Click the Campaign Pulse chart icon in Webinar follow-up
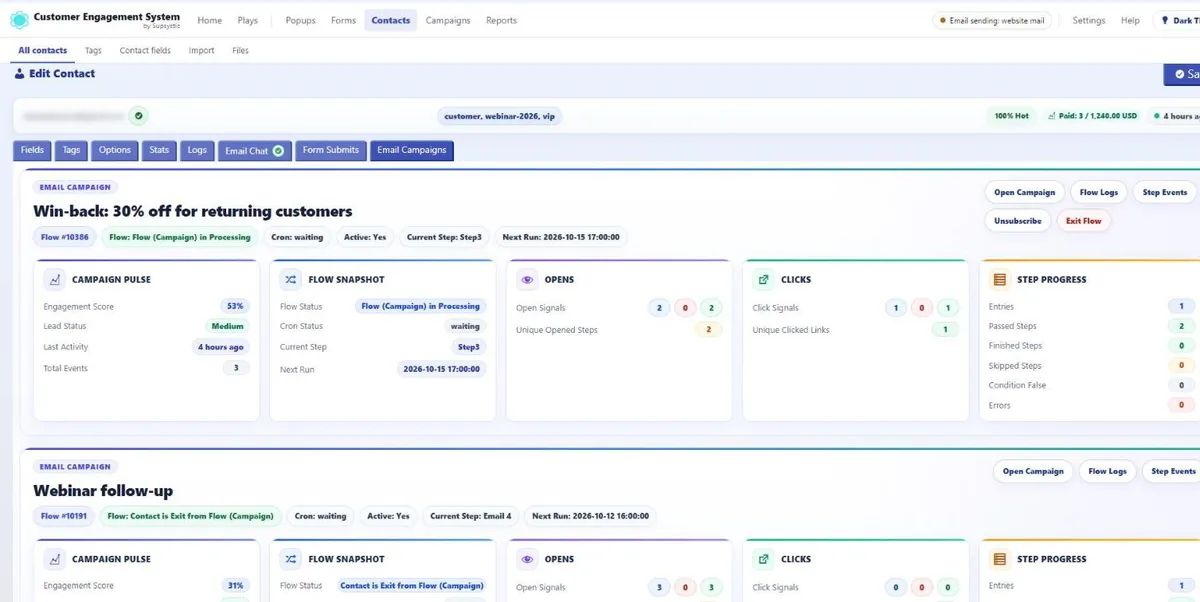 tap(55, 559)
